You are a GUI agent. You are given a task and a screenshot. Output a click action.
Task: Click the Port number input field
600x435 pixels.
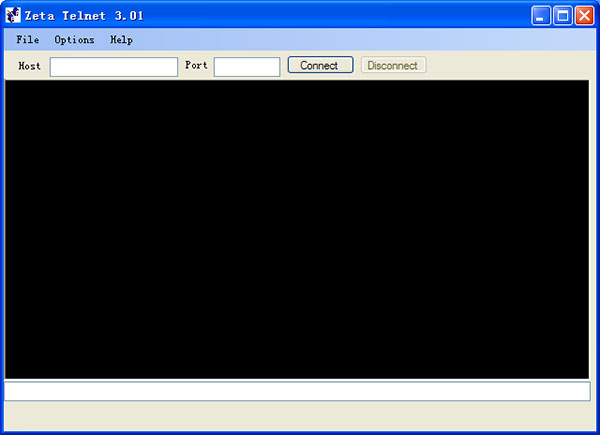pyautogui.click(x=247, y=67)
